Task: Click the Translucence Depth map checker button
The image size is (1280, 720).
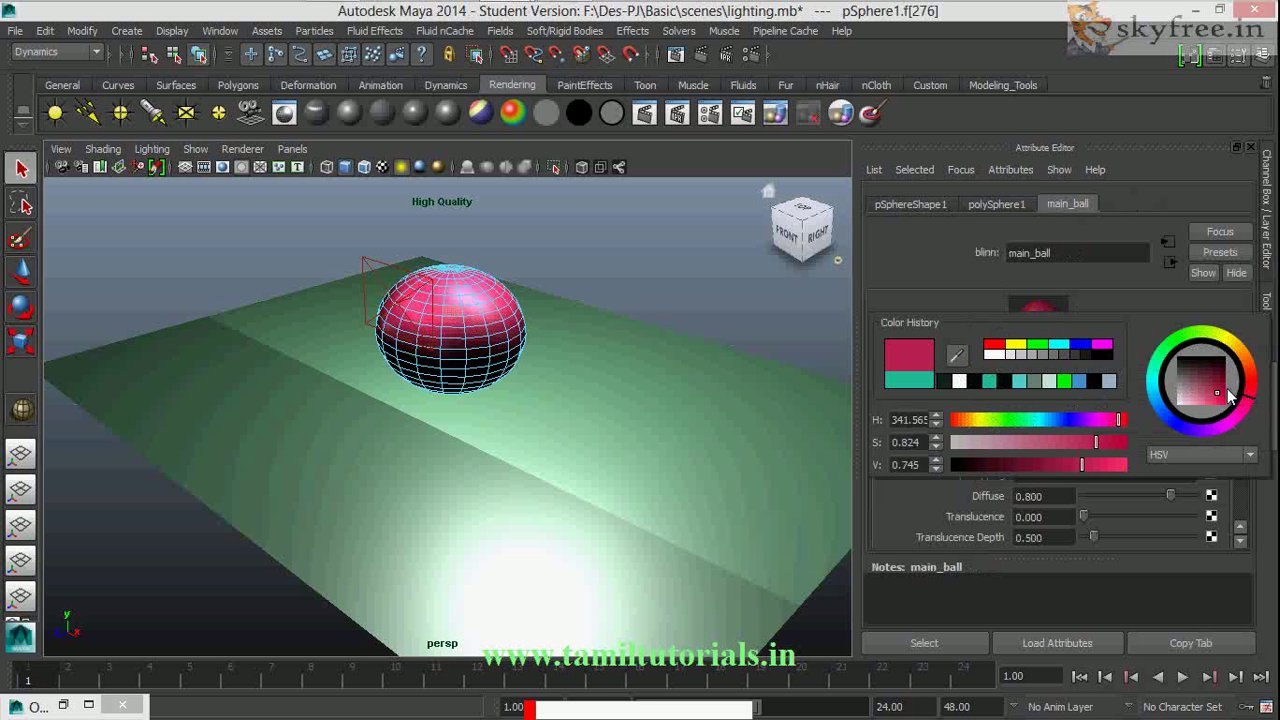Action: click(1211, 538)
